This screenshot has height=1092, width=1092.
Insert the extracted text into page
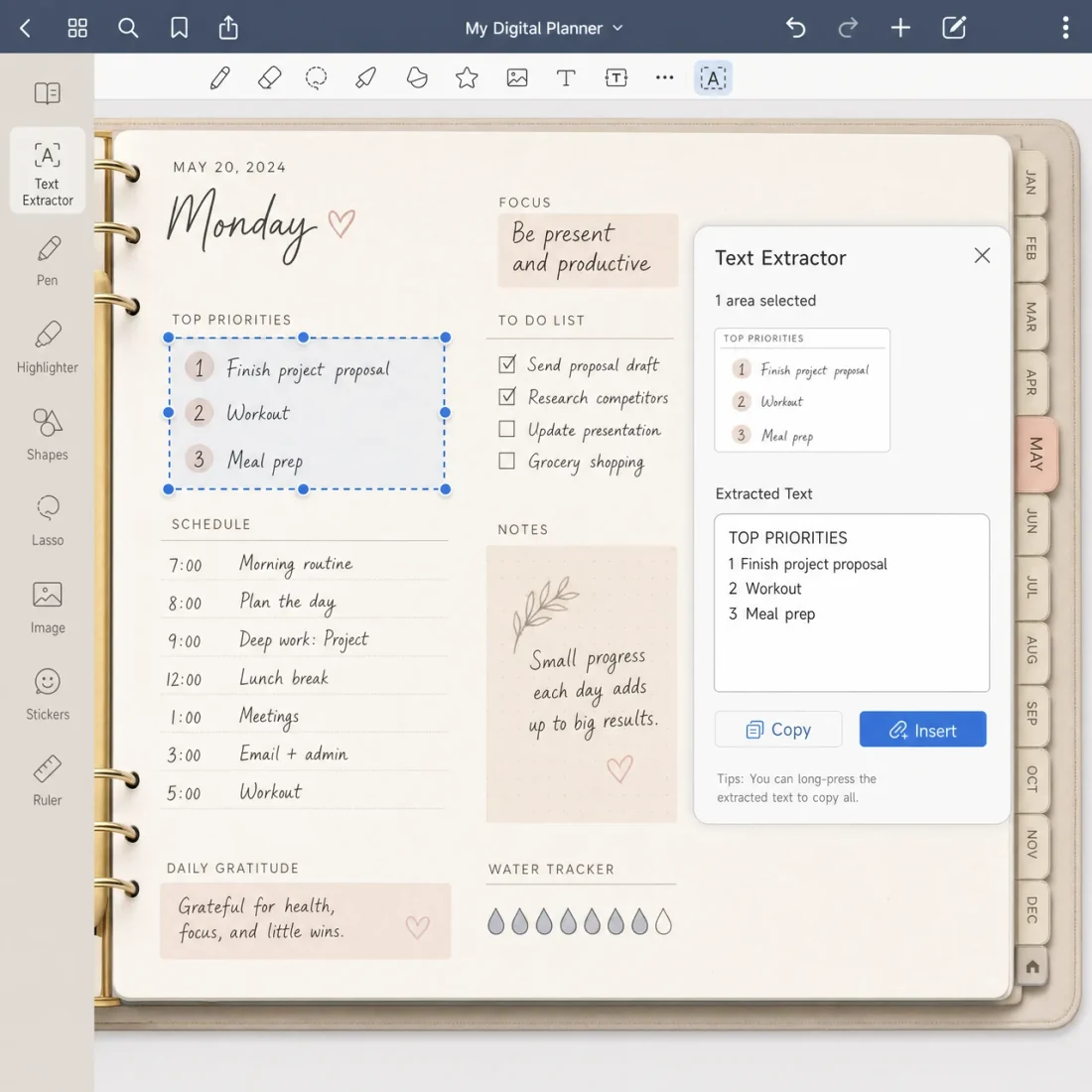[922, 730]
